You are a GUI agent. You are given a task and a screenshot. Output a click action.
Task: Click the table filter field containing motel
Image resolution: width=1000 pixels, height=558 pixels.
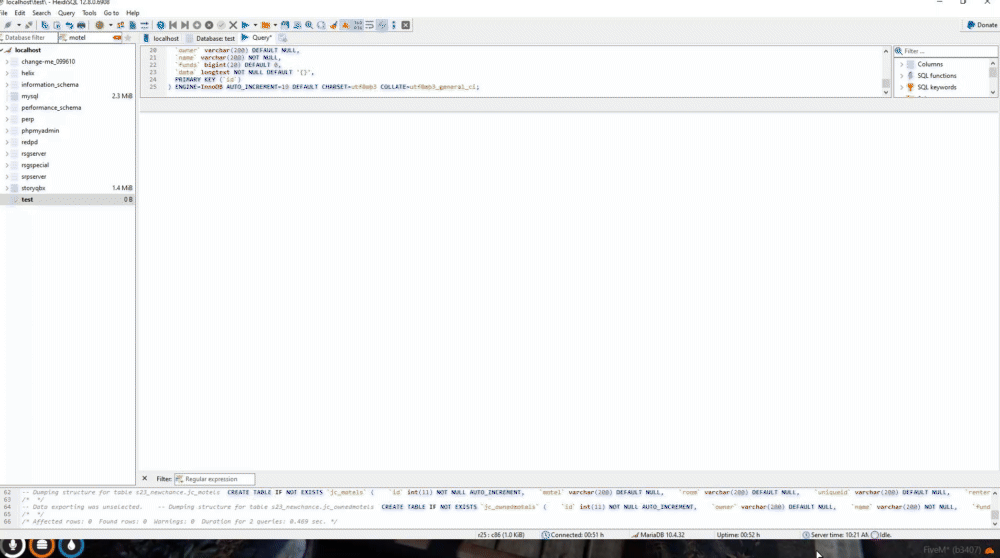pyautogui.click(x=89, y=38)
